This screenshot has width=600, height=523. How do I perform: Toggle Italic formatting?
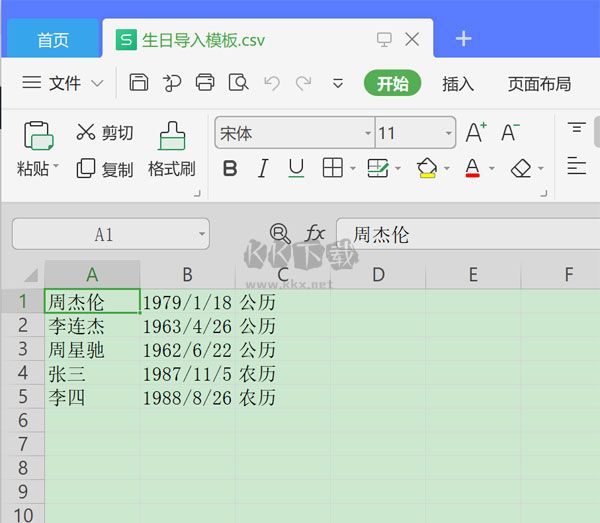(263, 168)
